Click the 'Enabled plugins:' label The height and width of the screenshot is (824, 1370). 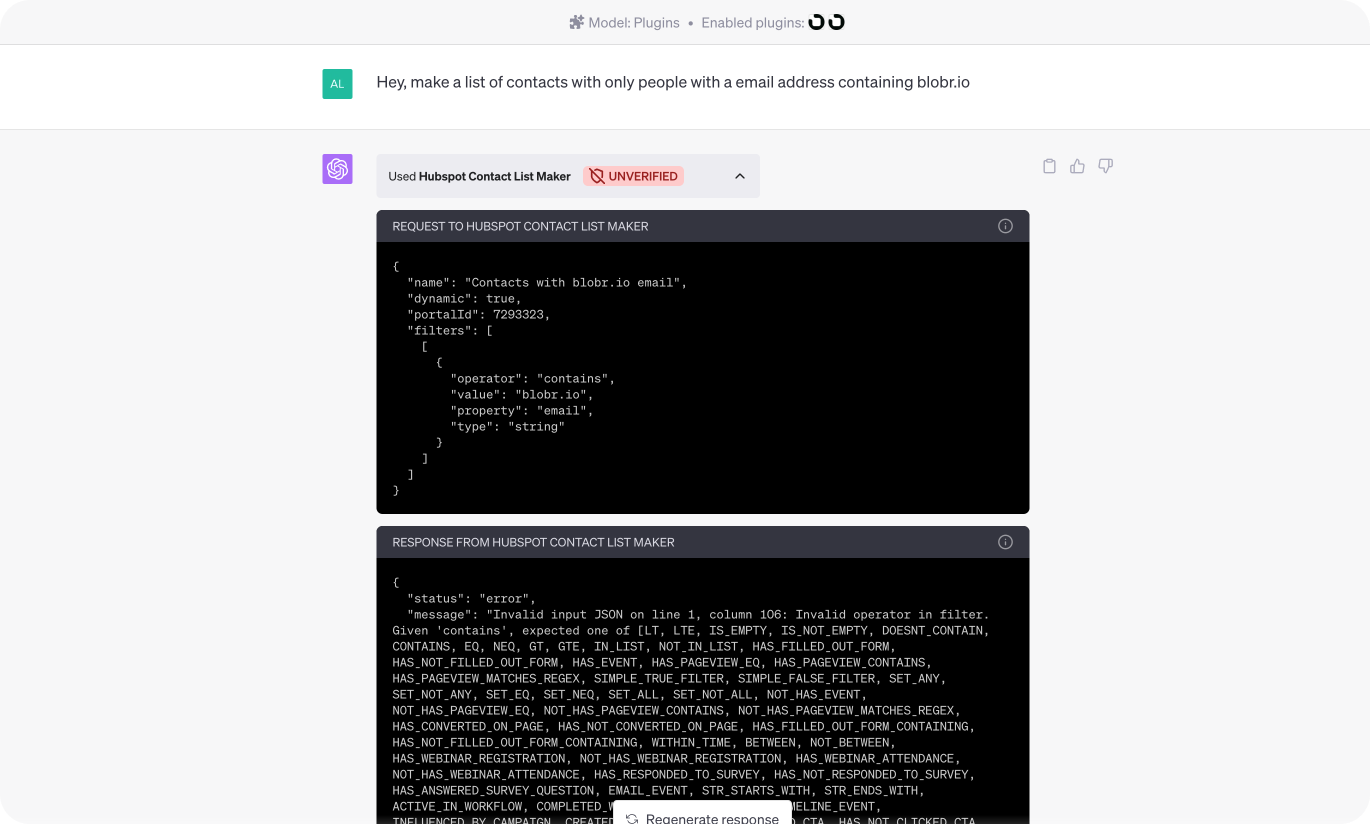[x=752, y=23]
